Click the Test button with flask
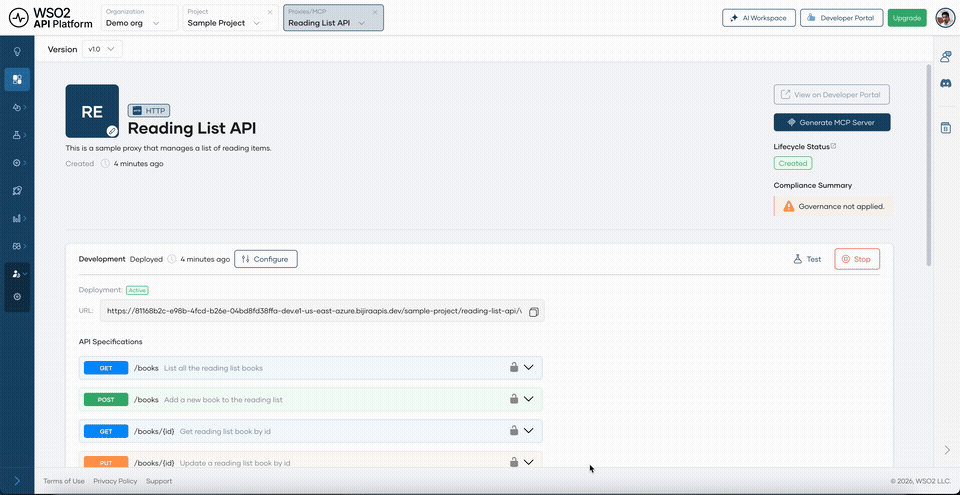This screenshot has width=960, height=495. click(807, 259)
